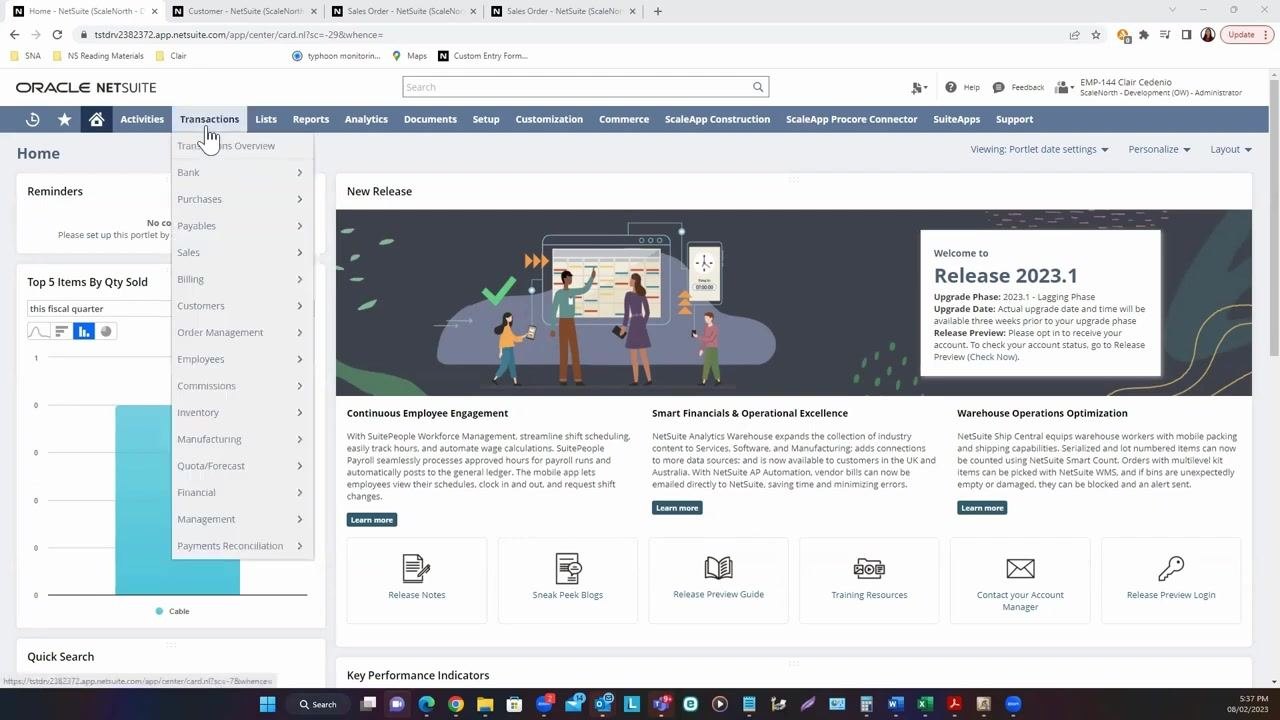Image resolution: width=1280 pixels, height=720 pixels.
Task: Select the vertical bar chart view
Action: [x=84, y=331]
